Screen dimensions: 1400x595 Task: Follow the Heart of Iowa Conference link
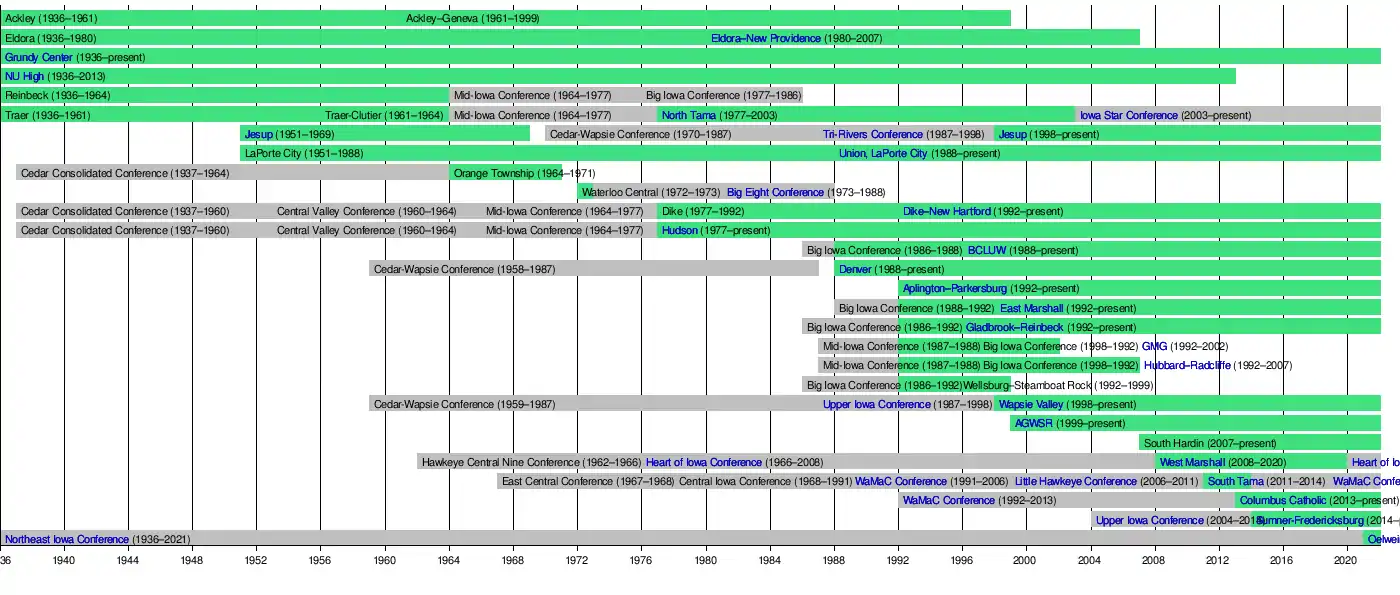(x=703, y=462)
